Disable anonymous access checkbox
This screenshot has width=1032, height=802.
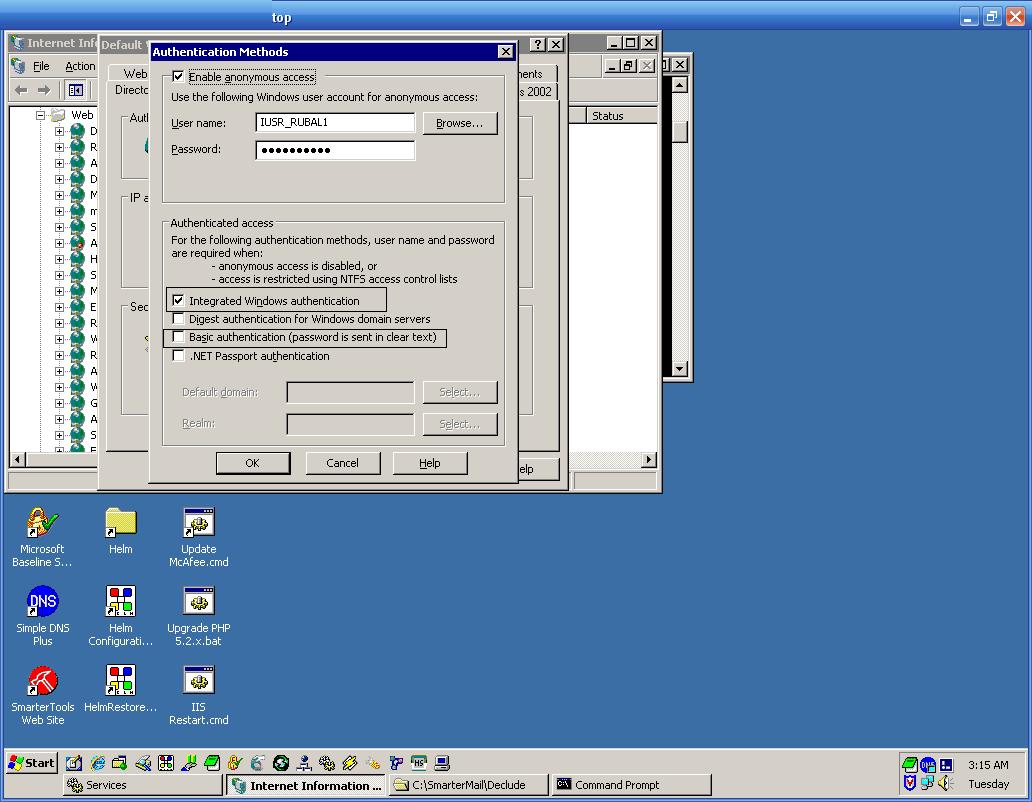(177, 76)
